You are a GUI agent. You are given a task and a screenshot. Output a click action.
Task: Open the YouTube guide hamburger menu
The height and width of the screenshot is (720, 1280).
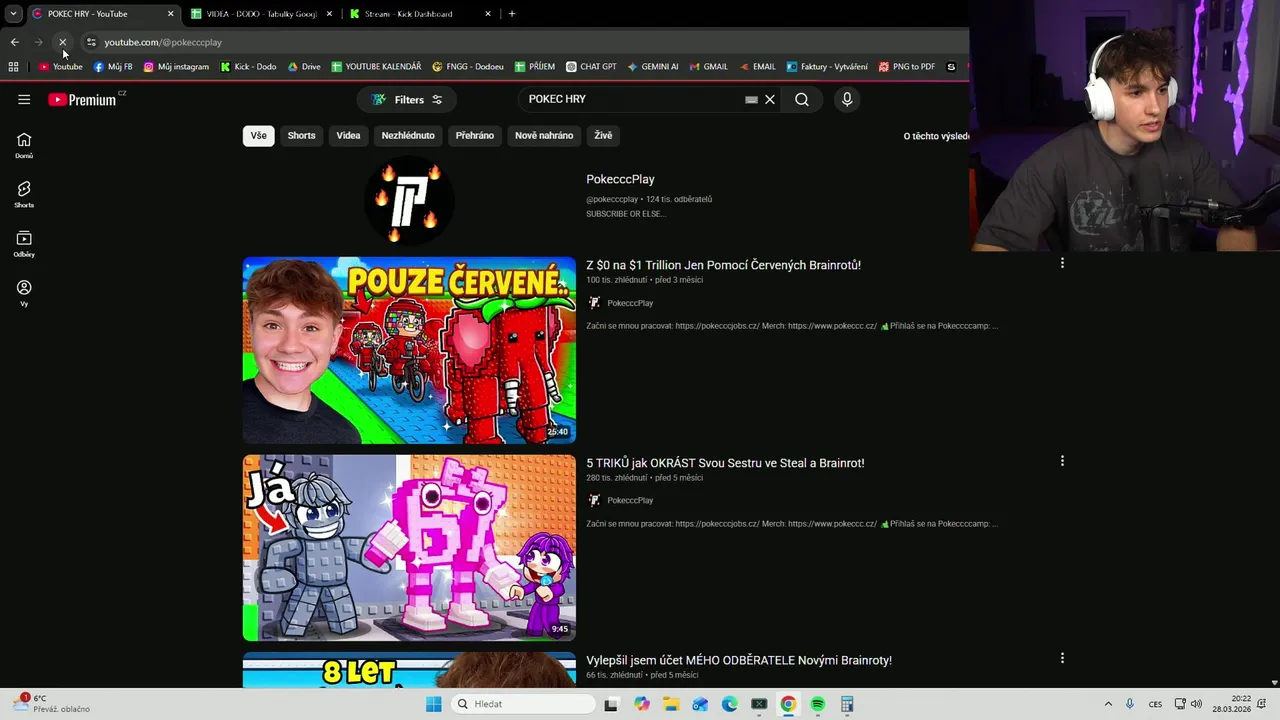(24, 99)
